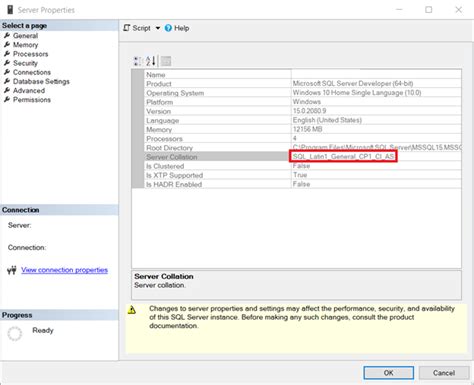
Task: Click the Windows 10 Home Single Language value
Action: click(x=357, y=93)
